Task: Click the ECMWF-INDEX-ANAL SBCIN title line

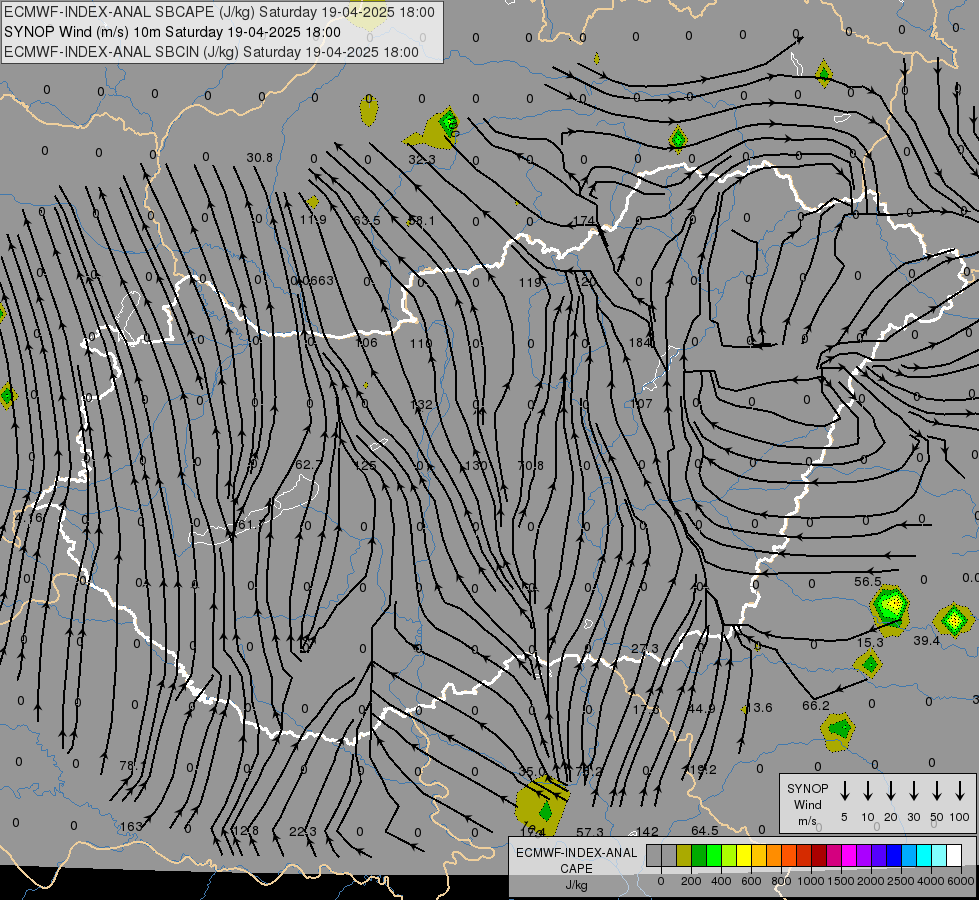Action: [x=211, y=52]
